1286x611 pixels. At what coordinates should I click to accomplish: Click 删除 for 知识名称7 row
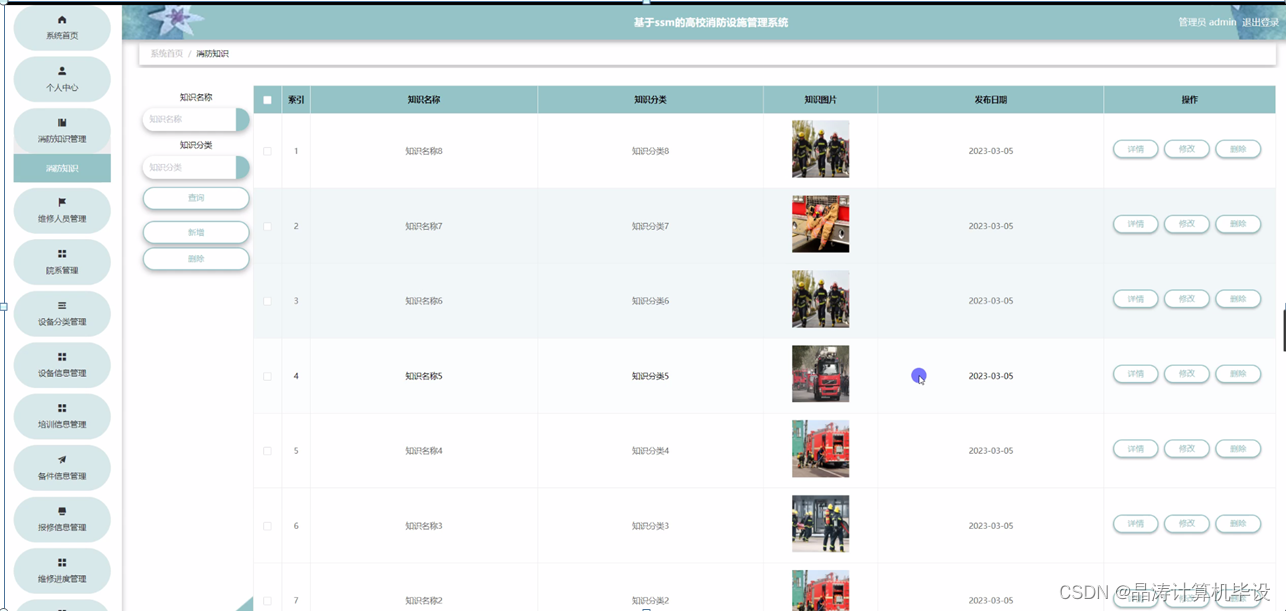coord(1238,224)
